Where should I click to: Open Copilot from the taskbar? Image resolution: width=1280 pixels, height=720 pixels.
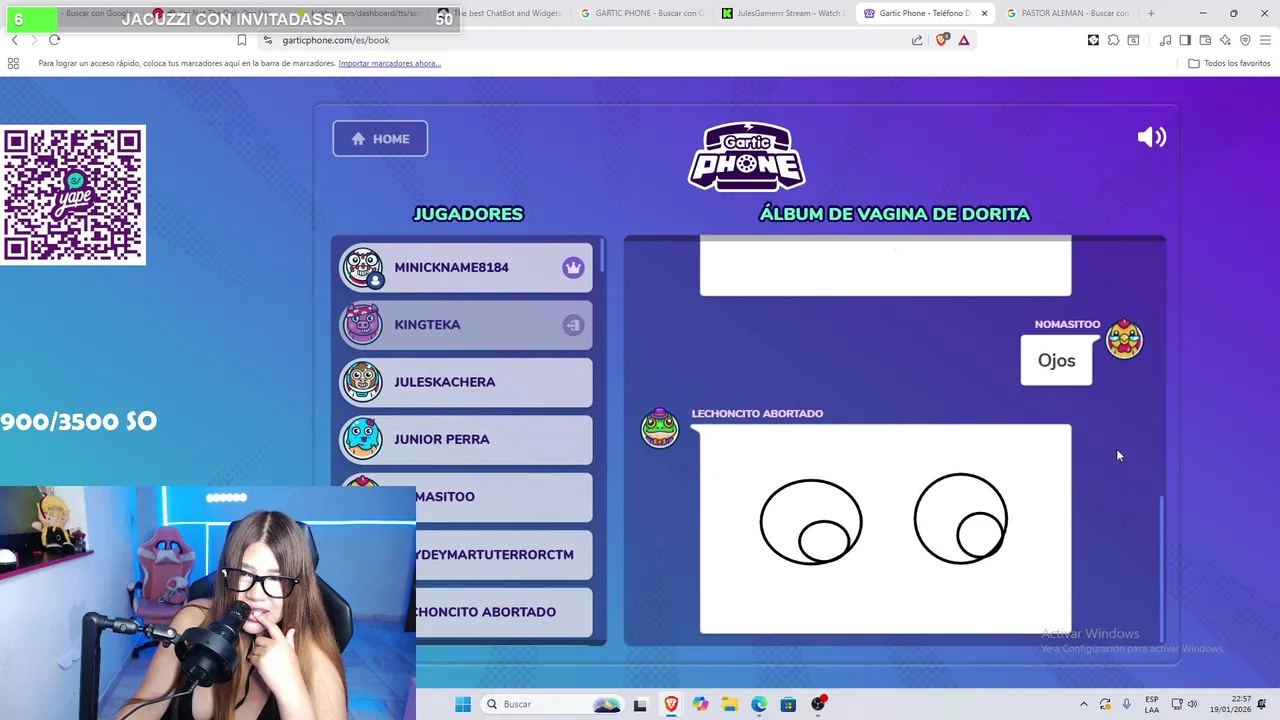[x=700, y=704]
